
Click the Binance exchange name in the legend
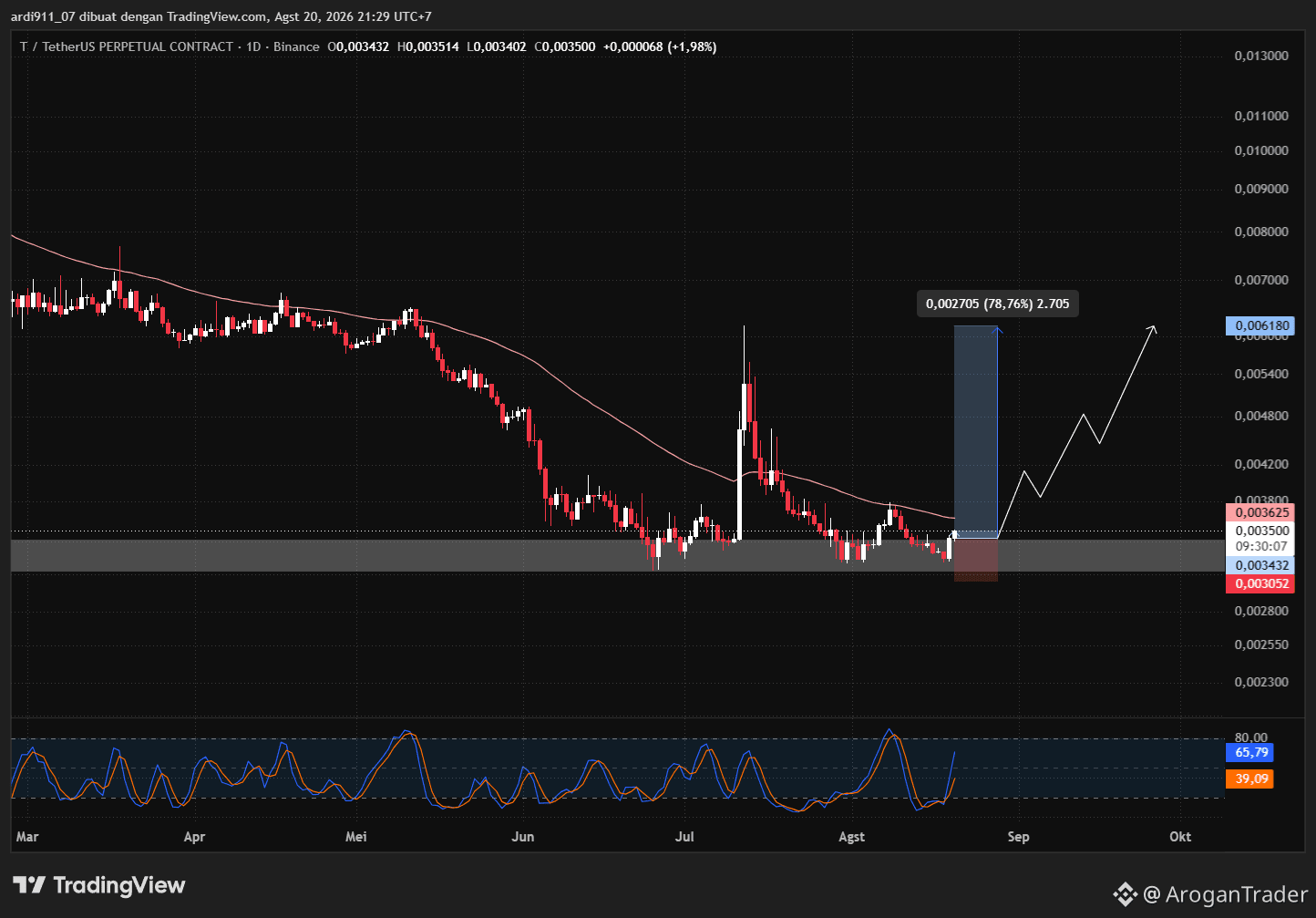(x=297, y=46)
